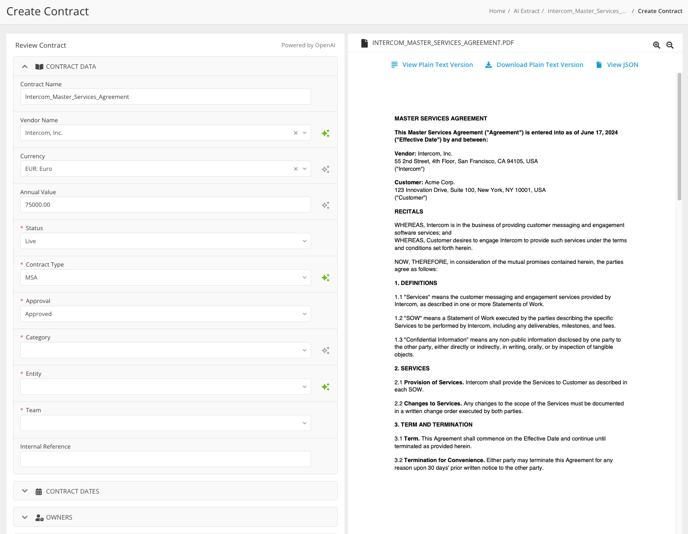Click the Annual Value input field

165,205
